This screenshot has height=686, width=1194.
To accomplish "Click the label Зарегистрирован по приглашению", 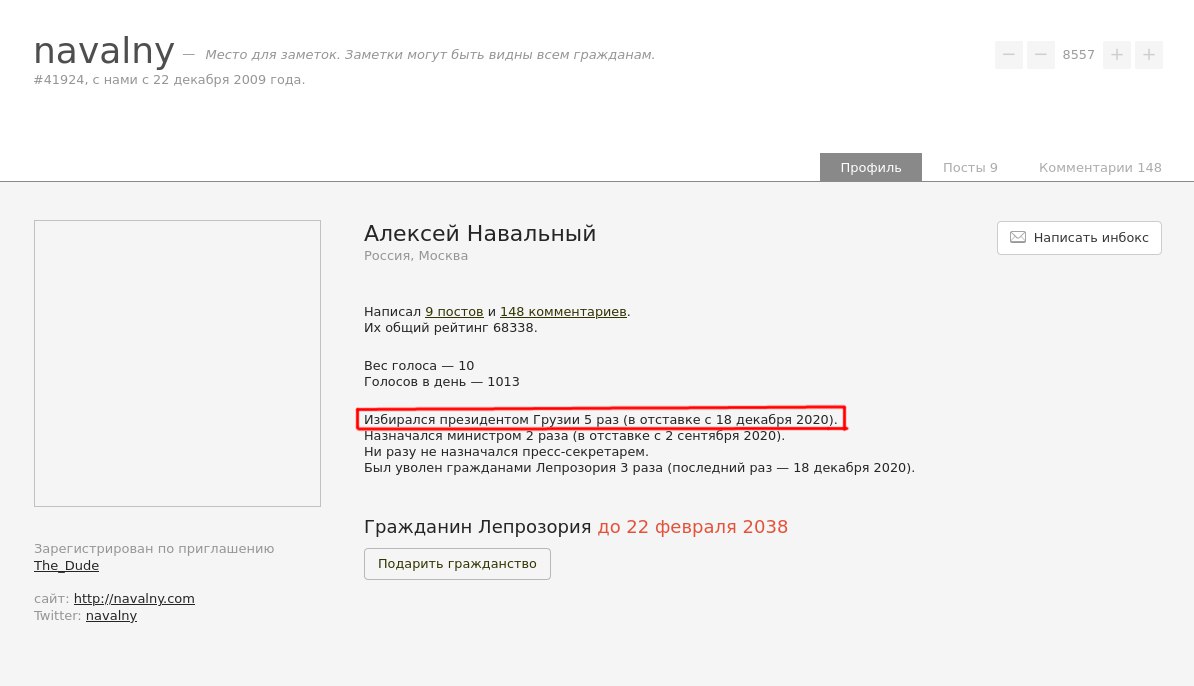I will pos(154,549).
